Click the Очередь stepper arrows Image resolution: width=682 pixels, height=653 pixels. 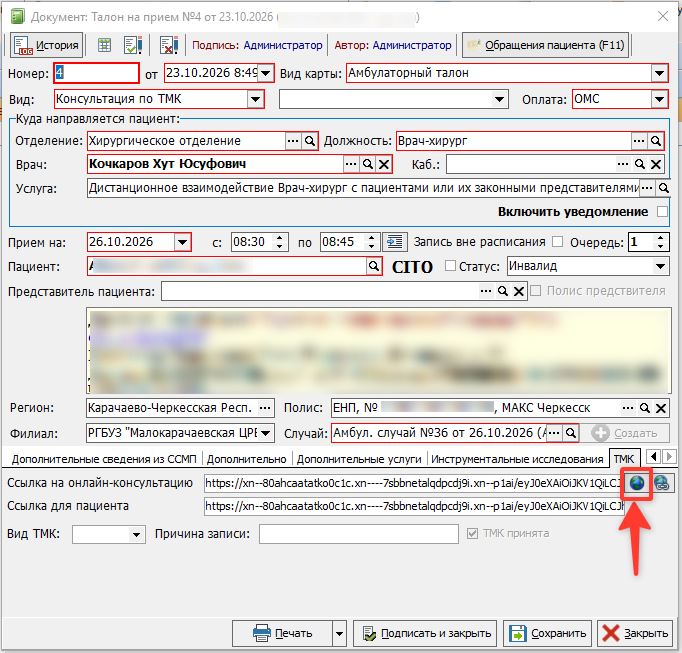660,242
